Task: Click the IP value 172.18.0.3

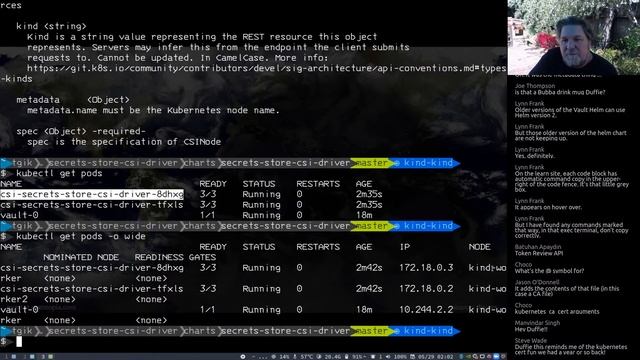Action: pos(426,268)
